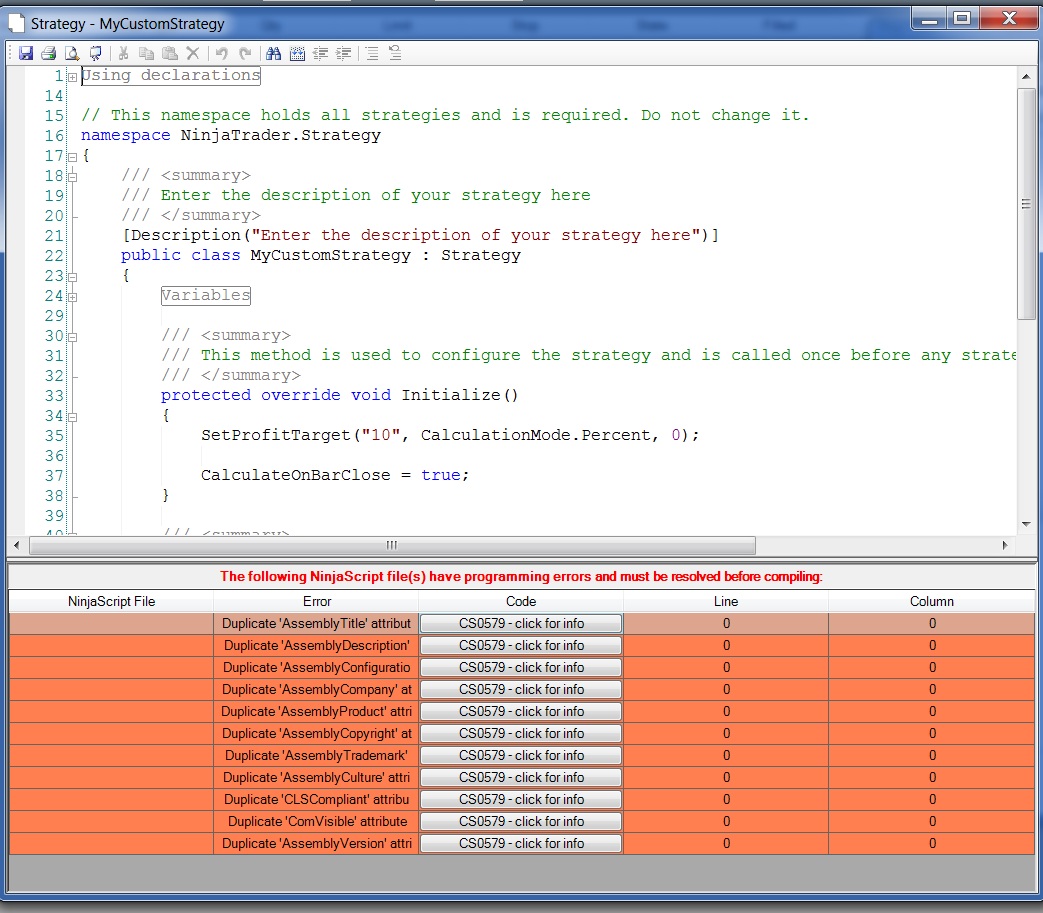The width and height of the screenshot is (1043, 913).
Task: Click the Error column header
Action: click(x=316, y=601)
